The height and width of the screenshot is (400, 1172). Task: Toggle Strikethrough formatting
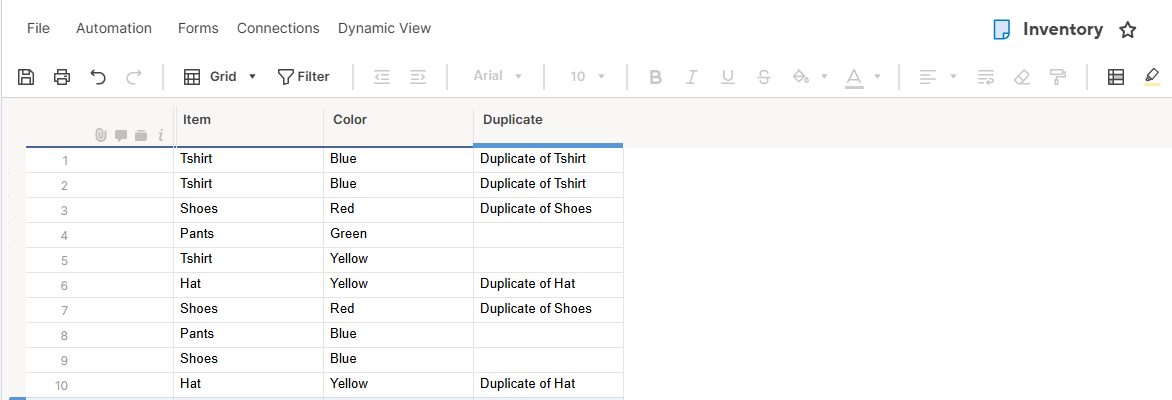tap(763, 76)
